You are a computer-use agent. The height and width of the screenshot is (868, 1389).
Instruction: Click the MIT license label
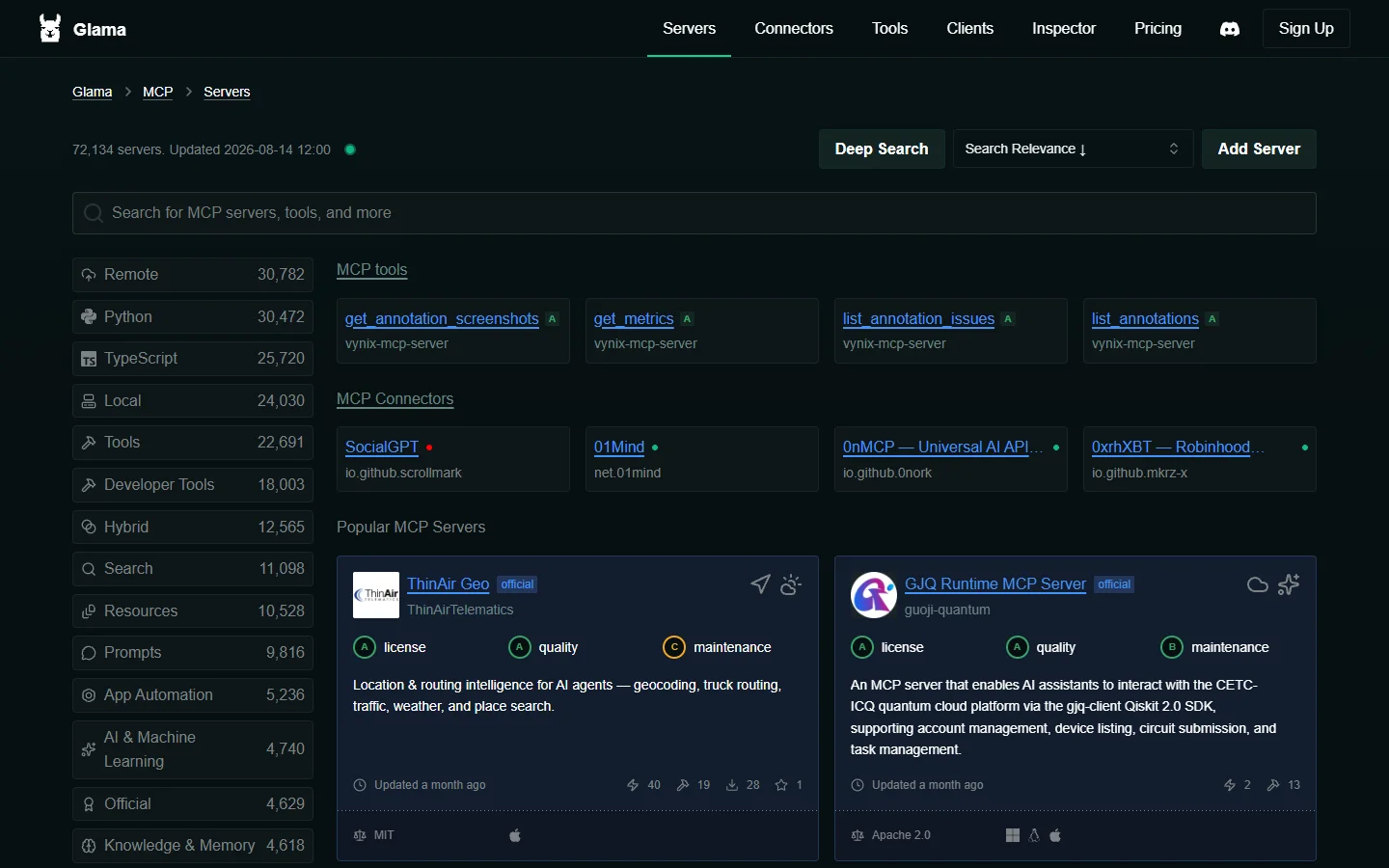coord(384,835)
